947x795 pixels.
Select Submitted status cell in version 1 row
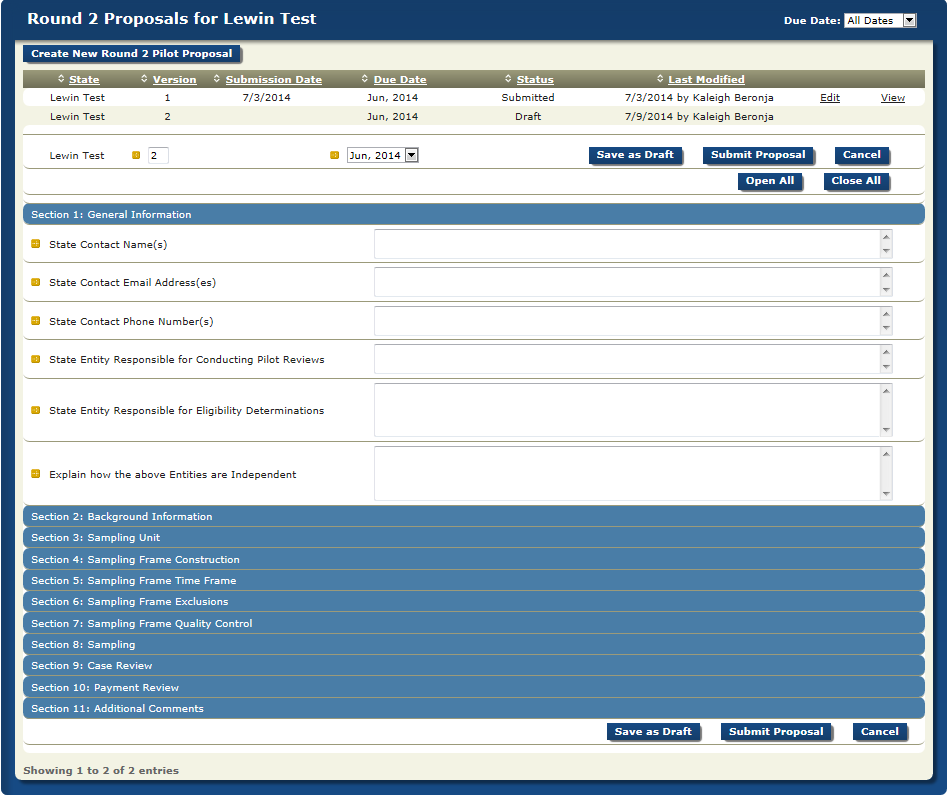coord(528,97)
